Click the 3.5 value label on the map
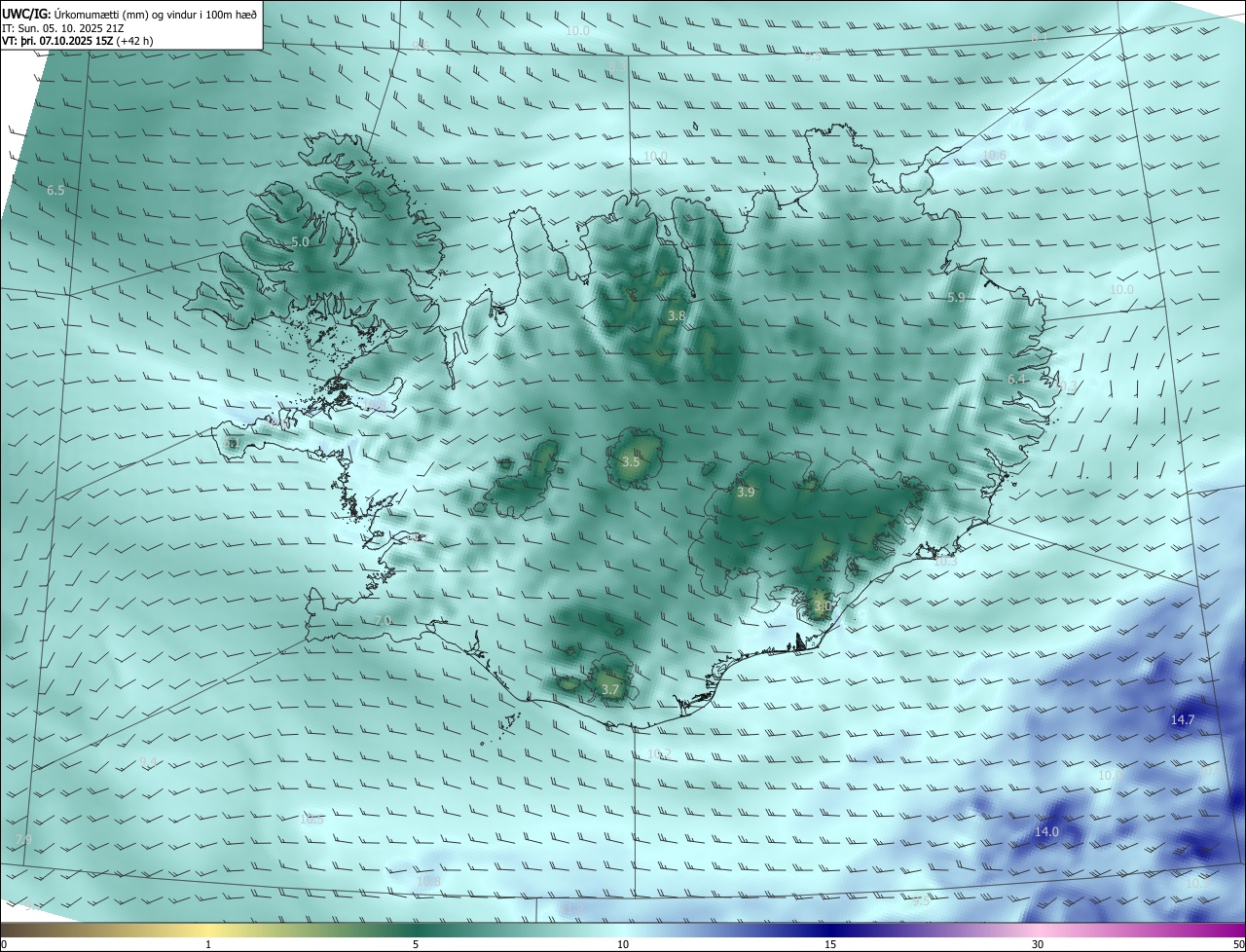The image size is (1246, 952). [x=631, y=461]
